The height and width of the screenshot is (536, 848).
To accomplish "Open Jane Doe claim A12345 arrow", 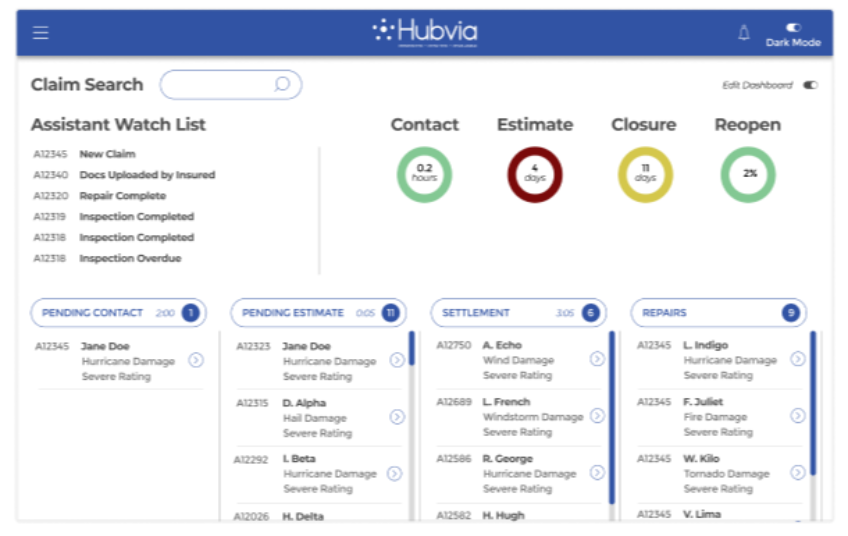I will coord(195,360).
